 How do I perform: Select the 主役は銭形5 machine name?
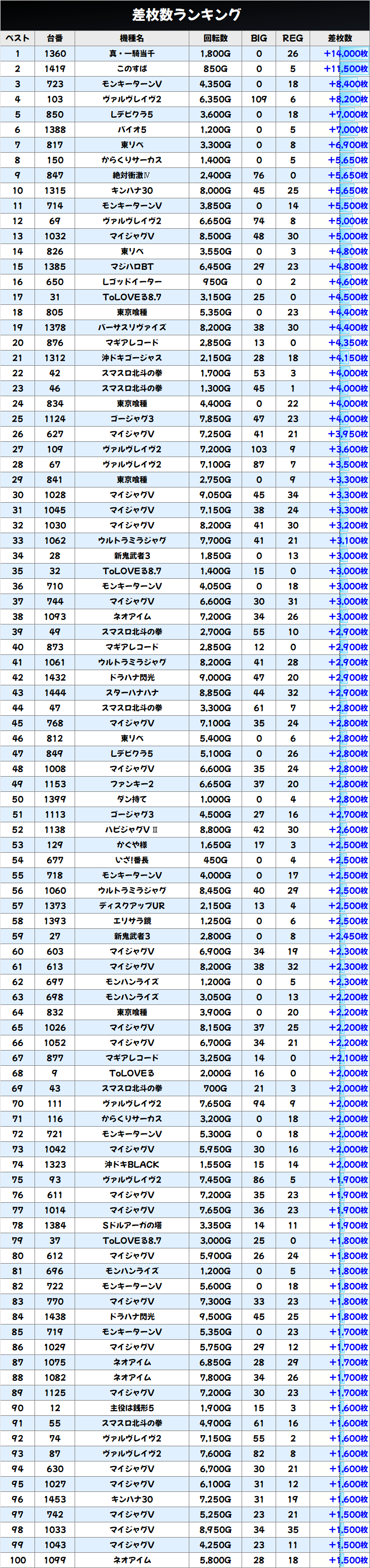[x=132, y=1408]
